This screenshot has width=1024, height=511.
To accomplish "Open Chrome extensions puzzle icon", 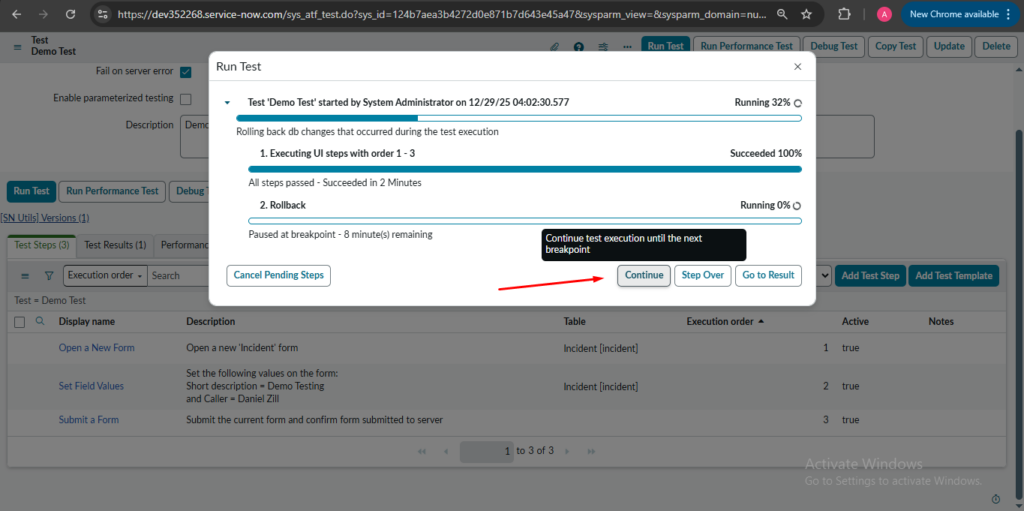I will click(843, 15).
